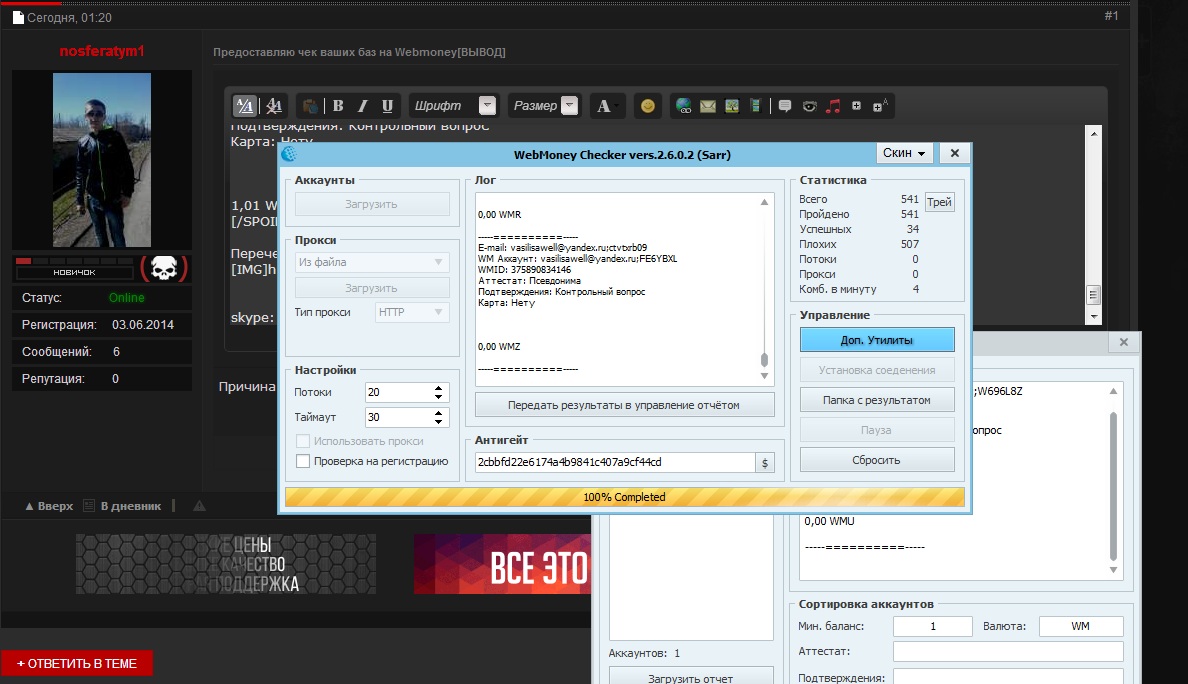This screenshot has height=684, width=1188.
Task: Switch editor mode with the A/A icon
Action: point(244,106)
